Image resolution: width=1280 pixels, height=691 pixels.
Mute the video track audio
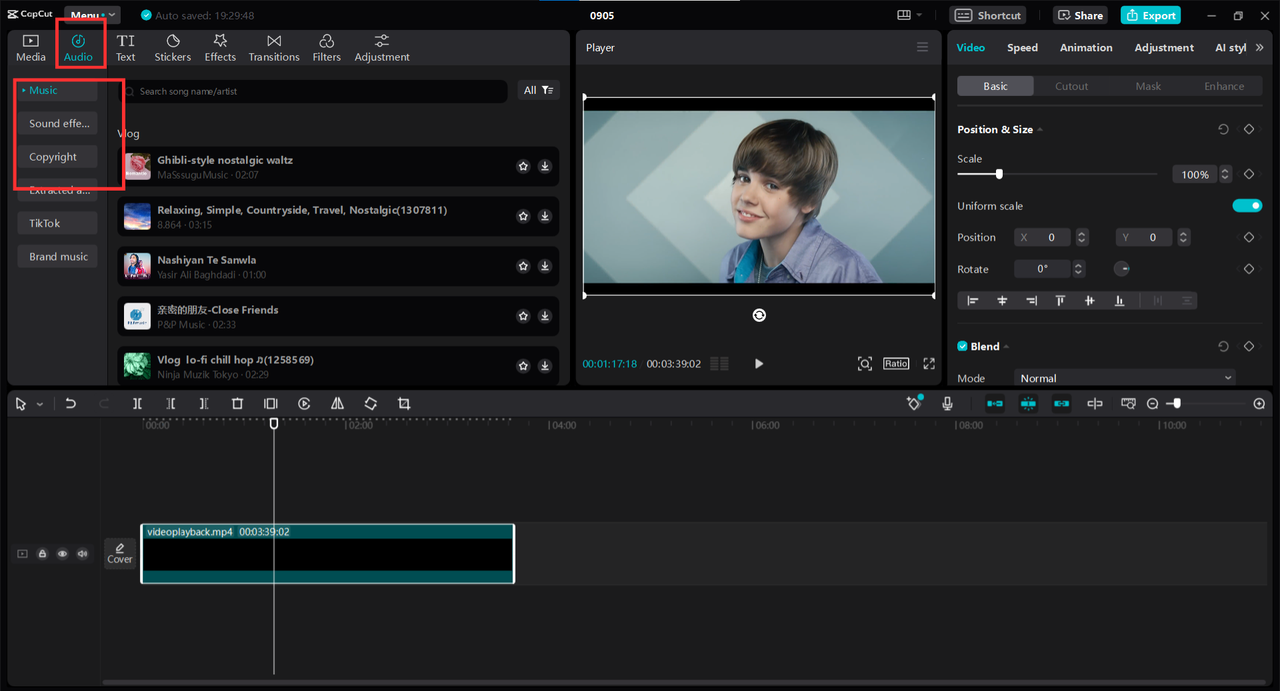pyautogui.click(x=82, y=553)
